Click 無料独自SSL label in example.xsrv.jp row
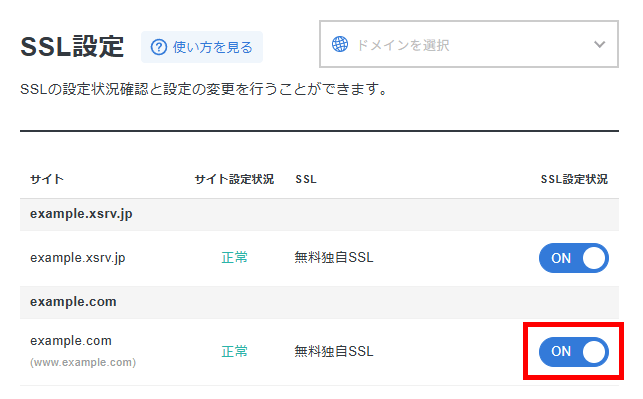 coord(334,258)
